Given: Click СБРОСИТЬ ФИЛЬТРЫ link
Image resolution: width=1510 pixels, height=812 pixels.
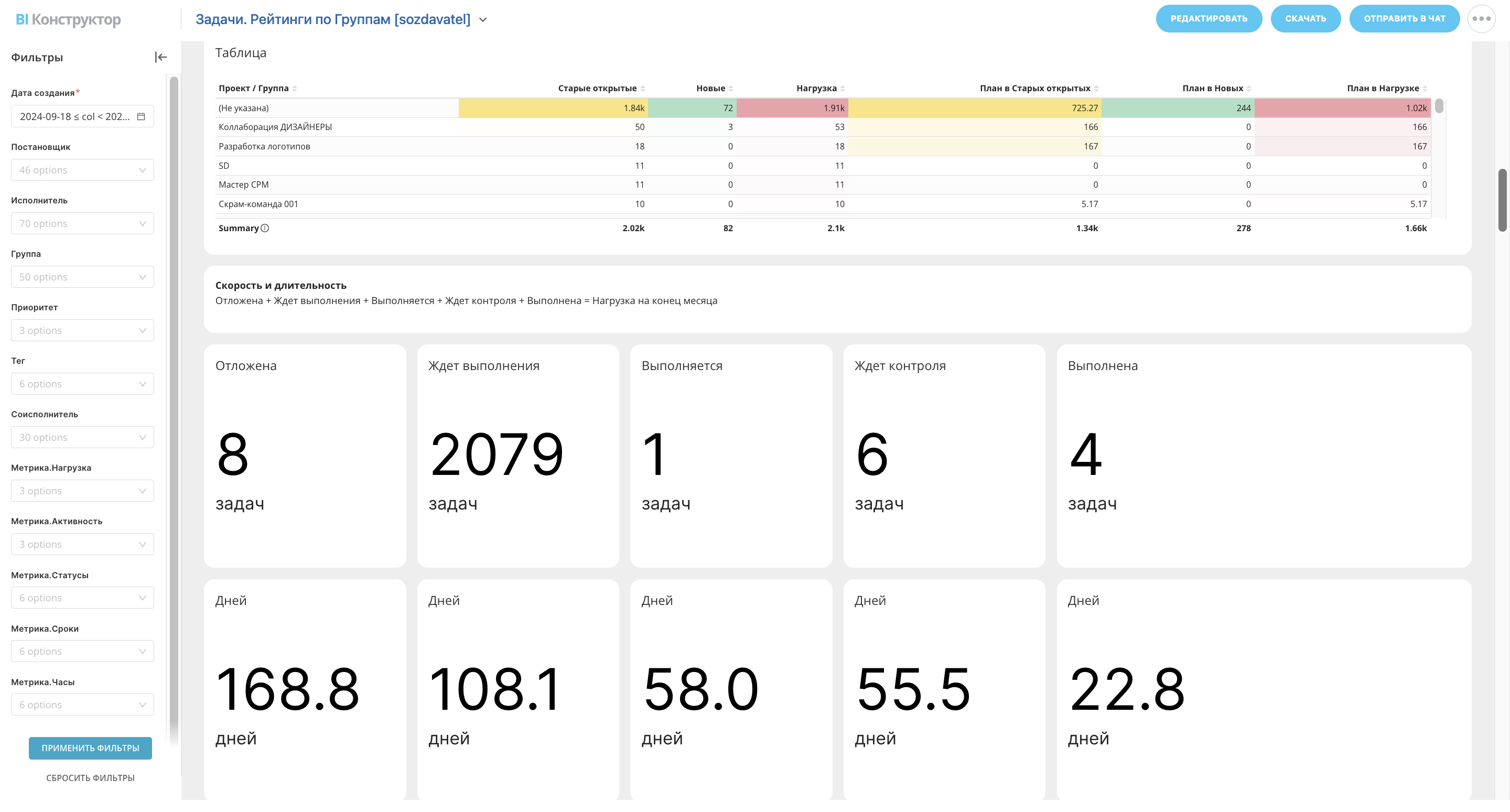Looking at the screenshot, I should point(90,778).
